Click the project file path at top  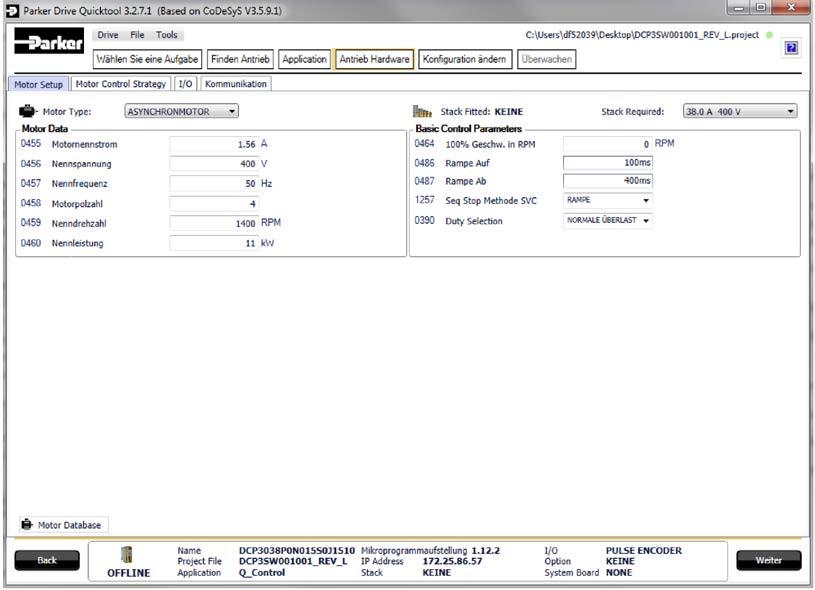tap(642, 35)
